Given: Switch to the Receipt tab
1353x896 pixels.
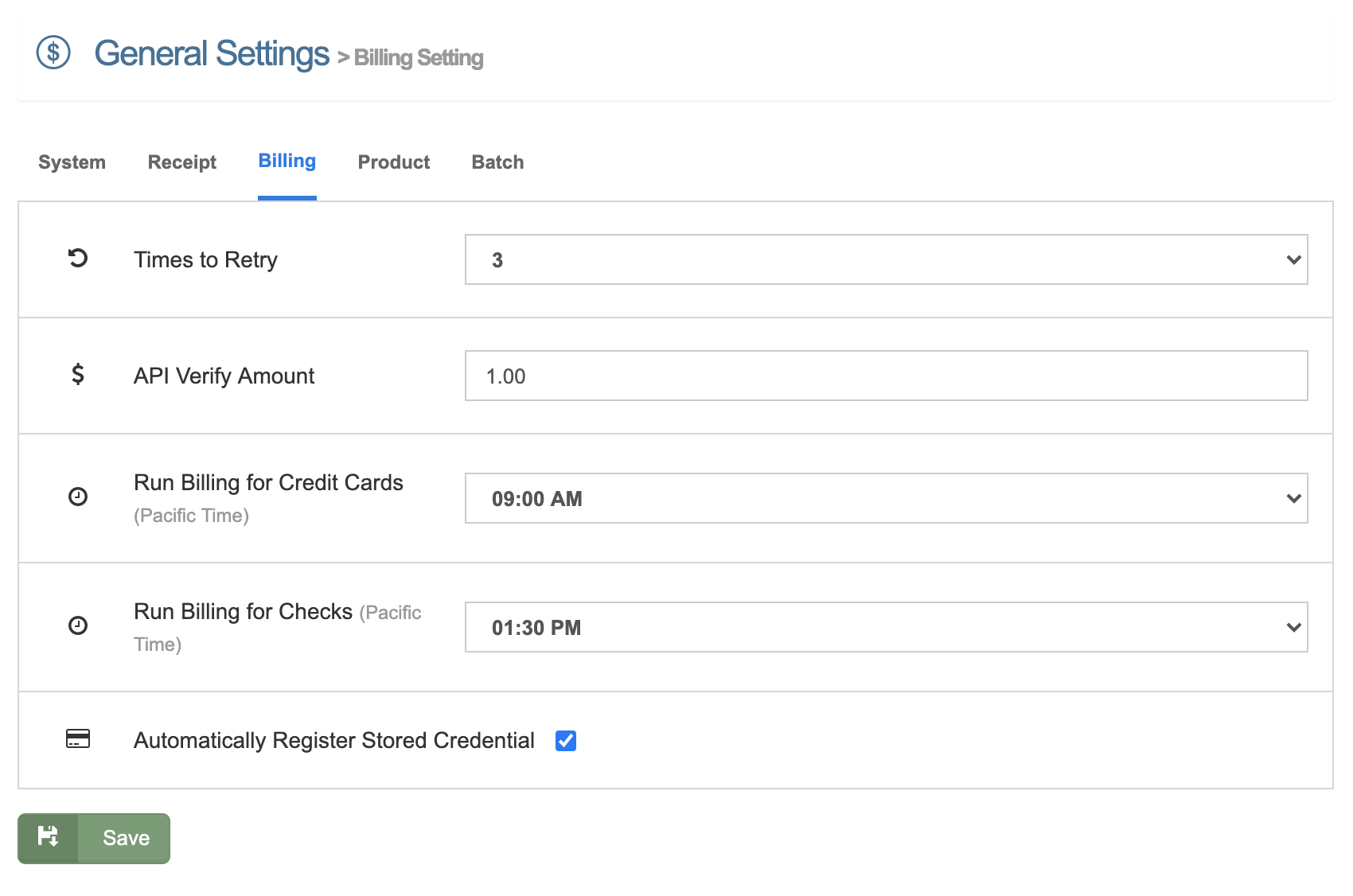Looking at the screenshot, I should tap(181, 162).
